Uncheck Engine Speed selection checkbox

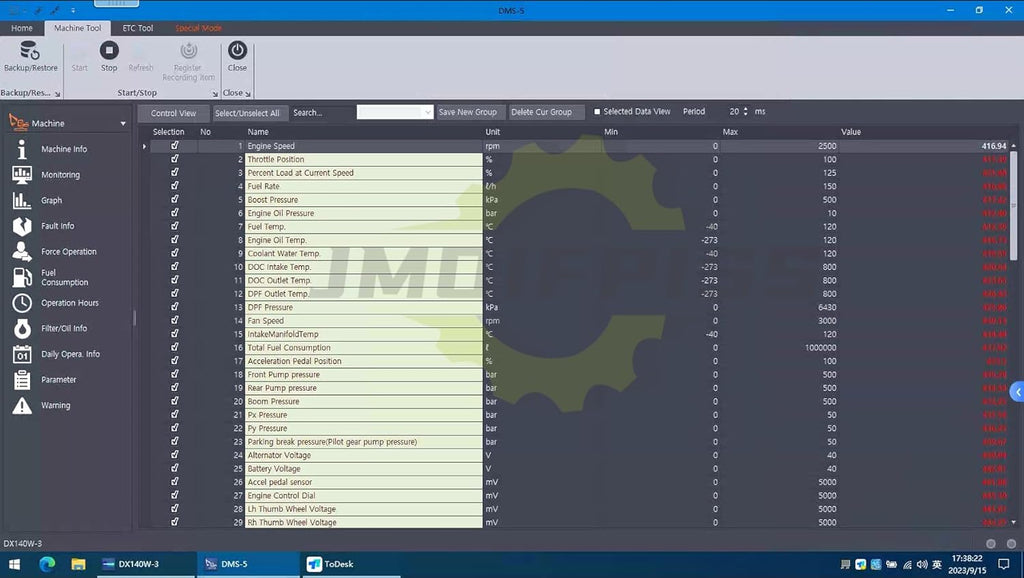coord(174,146)
